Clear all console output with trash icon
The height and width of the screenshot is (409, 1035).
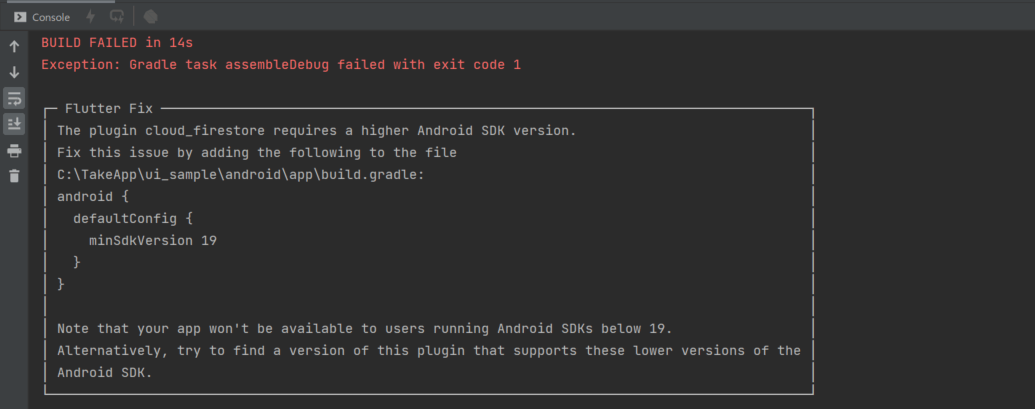[15, 176]
